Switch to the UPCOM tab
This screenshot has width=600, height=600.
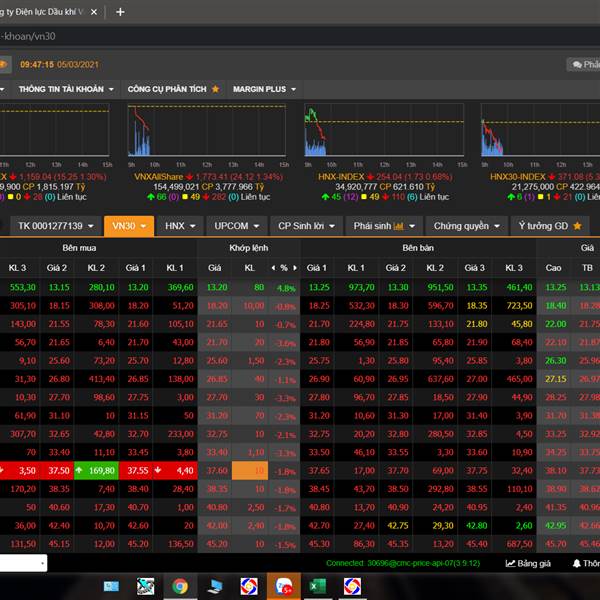coord(236,226)
